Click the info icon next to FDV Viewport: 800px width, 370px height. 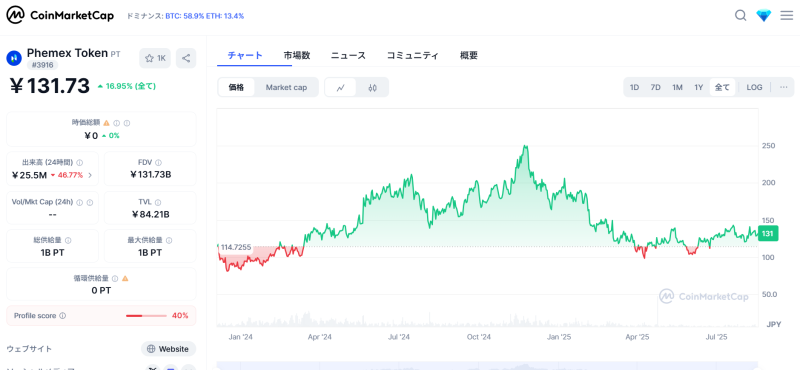(x=158, y=163)
